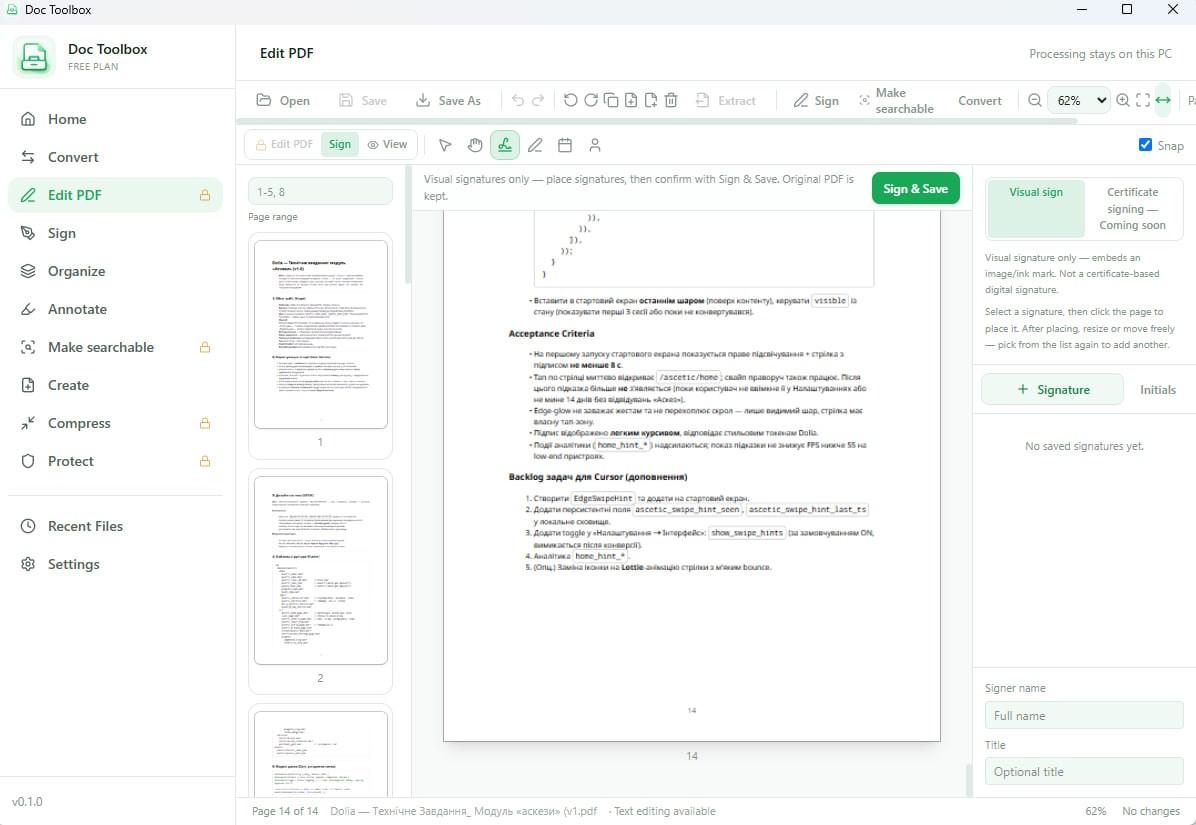Click Convert in the top toolbar

click(x=979, y=101)
